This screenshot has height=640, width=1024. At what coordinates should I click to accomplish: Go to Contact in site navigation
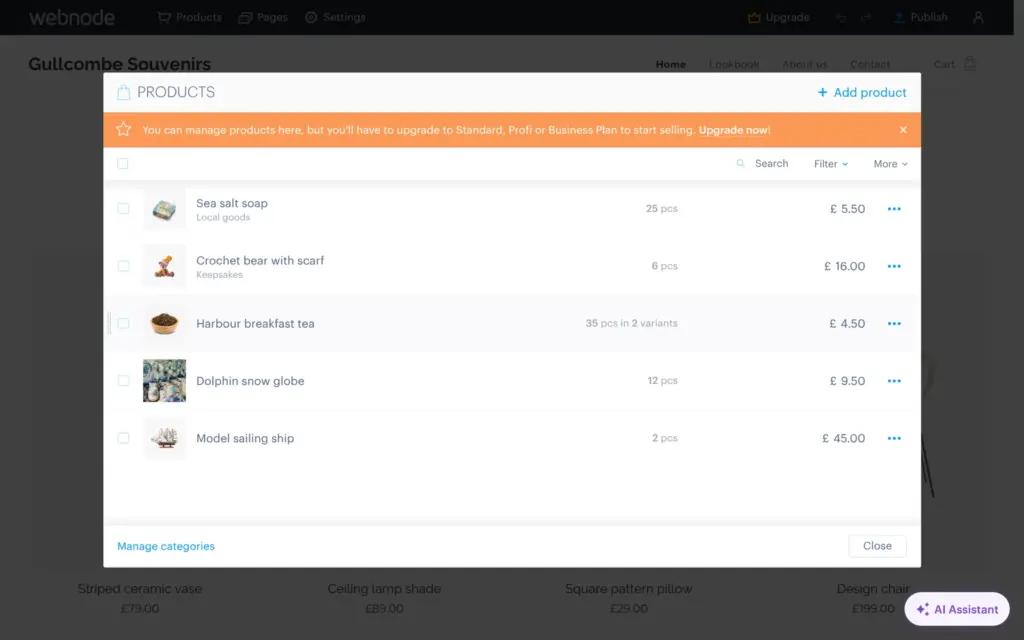(870, 64)
